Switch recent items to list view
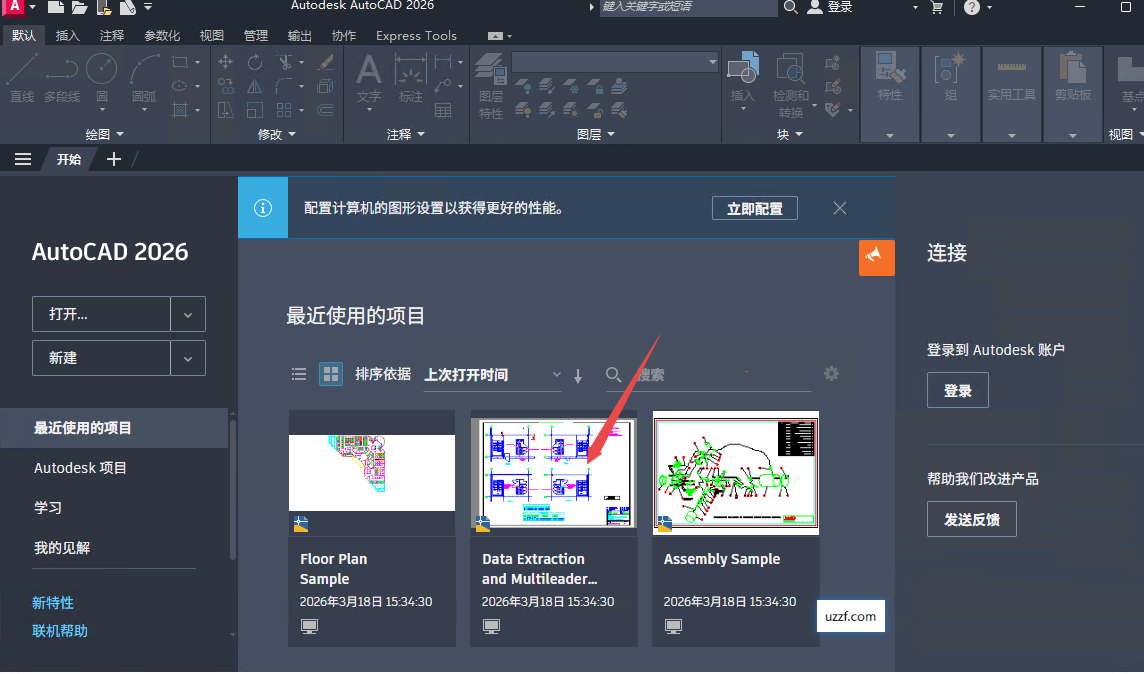 tap(299, 374)
